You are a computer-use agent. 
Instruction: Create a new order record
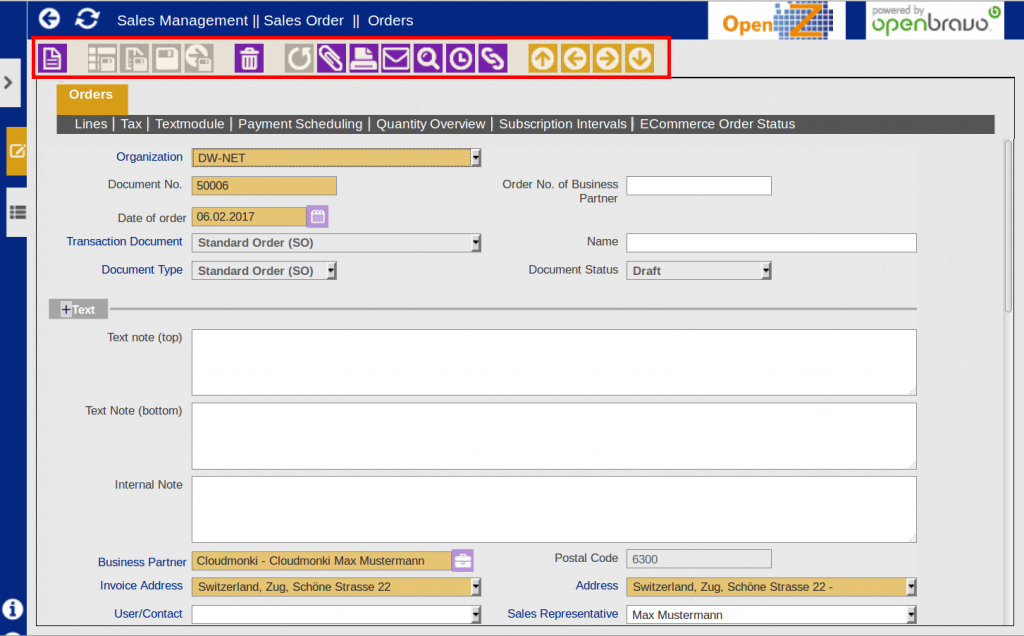(52, 59)
